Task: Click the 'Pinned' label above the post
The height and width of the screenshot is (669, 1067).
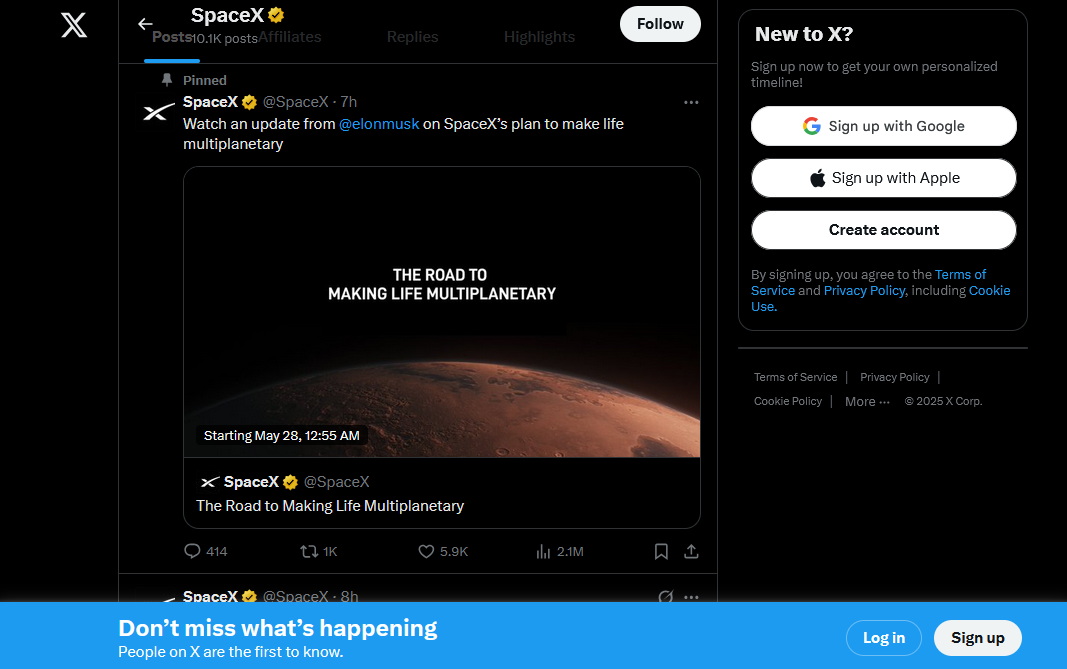Action: click(x=204, y=80)
